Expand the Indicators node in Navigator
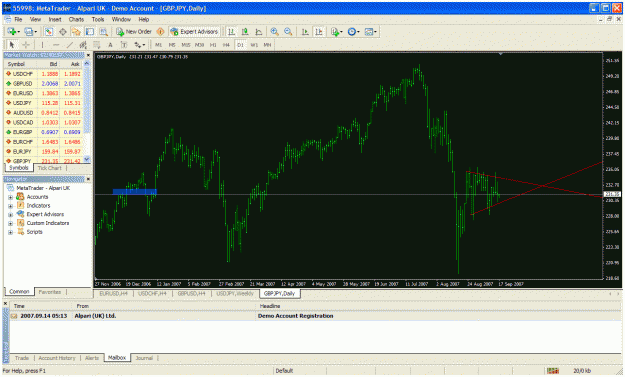This screenshot has width=625, height=377. tap(10, 206)
